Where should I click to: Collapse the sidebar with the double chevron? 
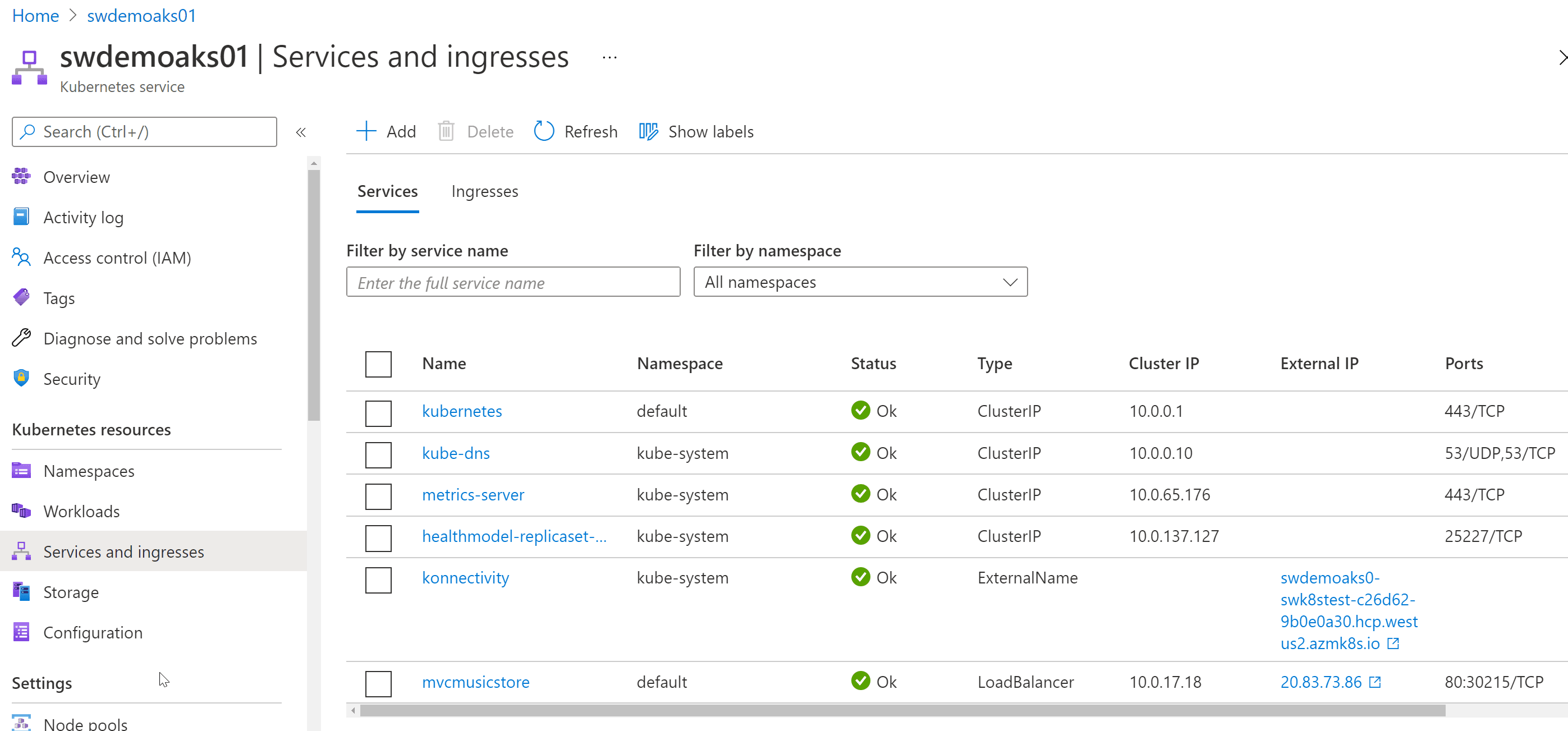301,132
